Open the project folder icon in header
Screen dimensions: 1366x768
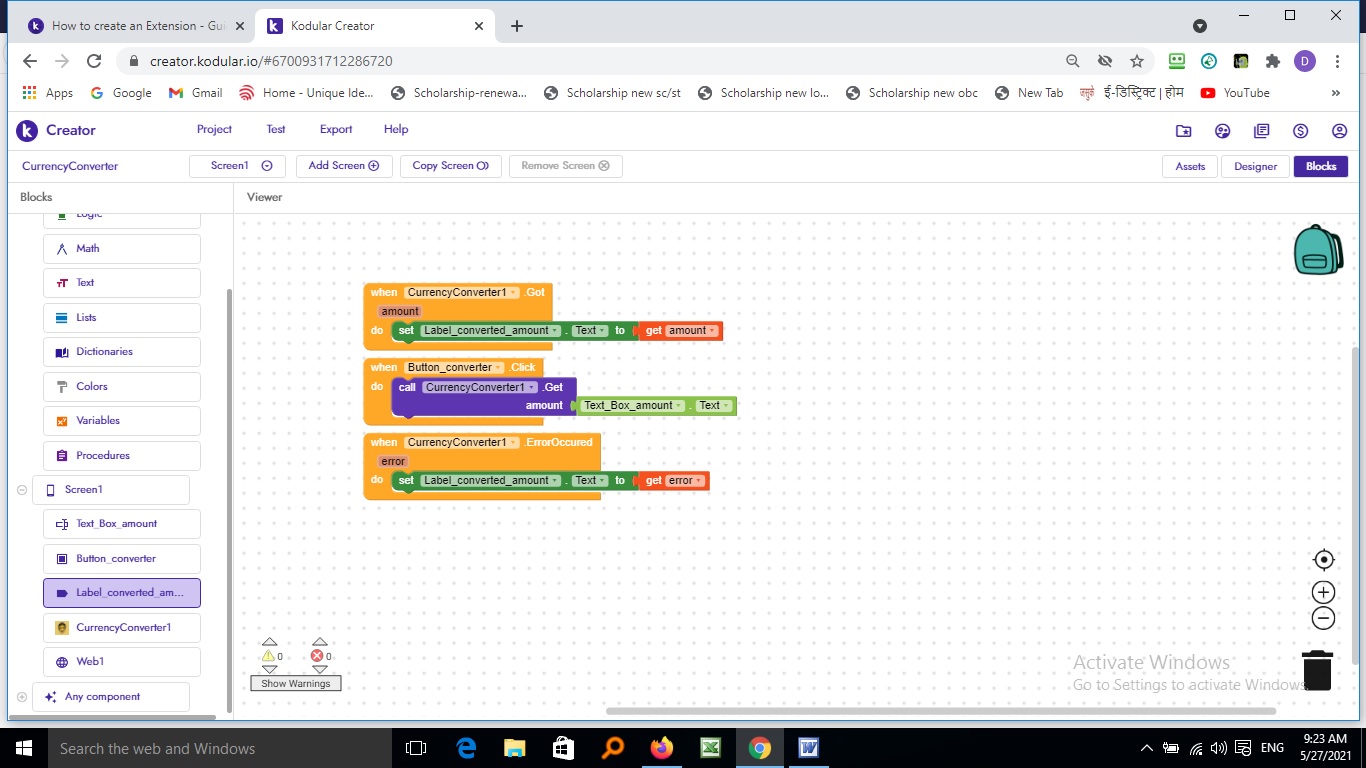click(1183, 131)
